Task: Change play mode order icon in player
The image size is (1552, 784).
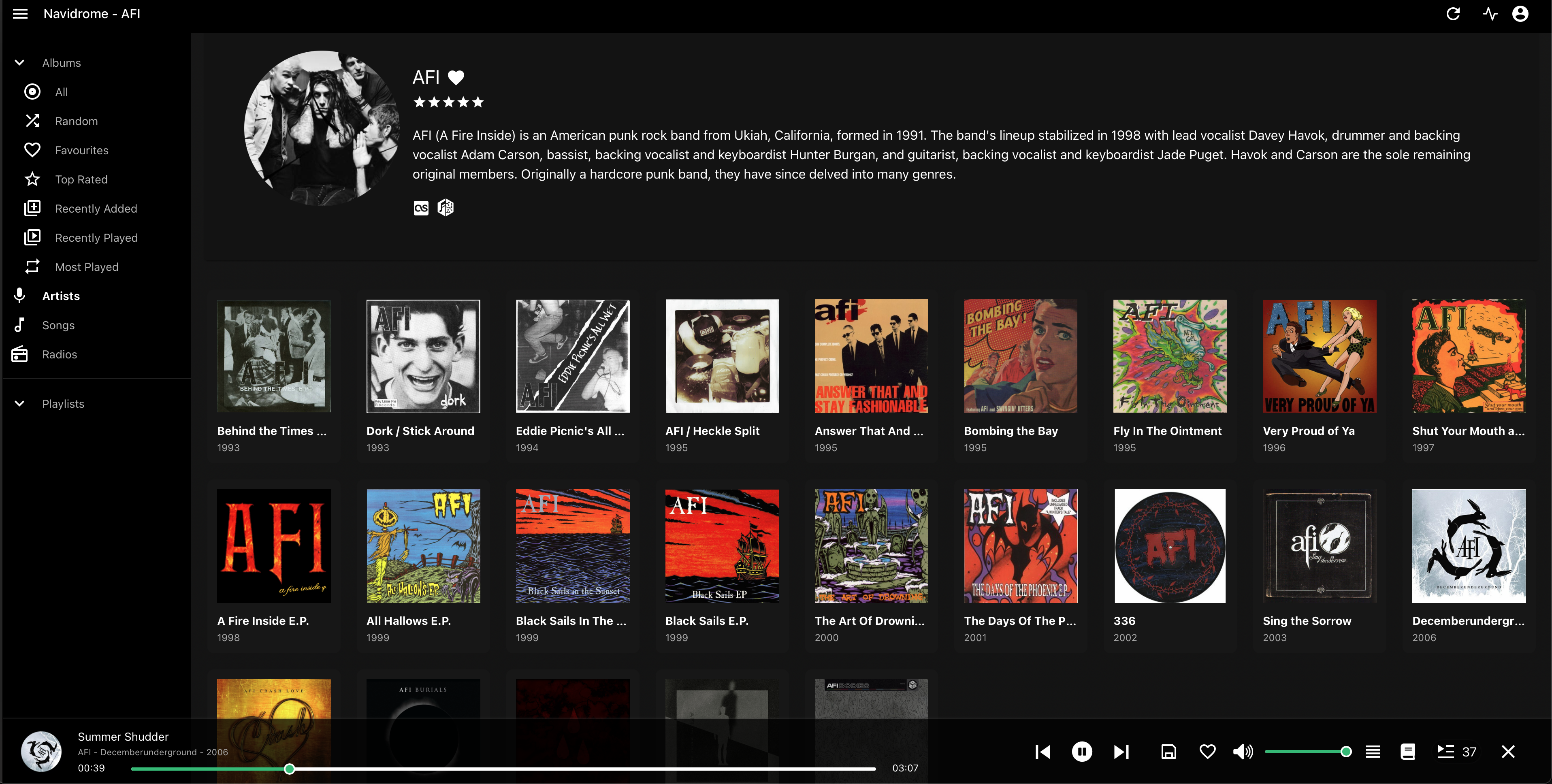Action: point(1373,752)
